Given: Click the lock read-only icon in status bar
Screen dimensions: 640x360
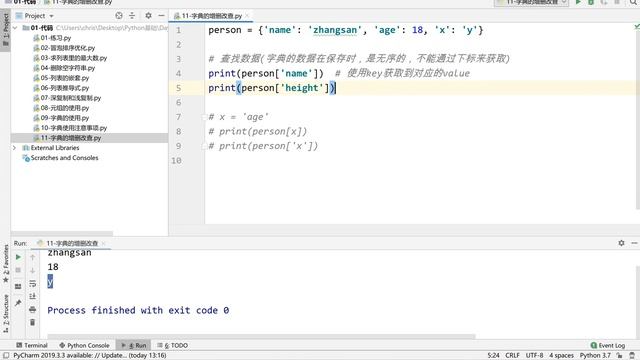Looking at the screenshot, I should pyautogui.click(x=620, y=356).
